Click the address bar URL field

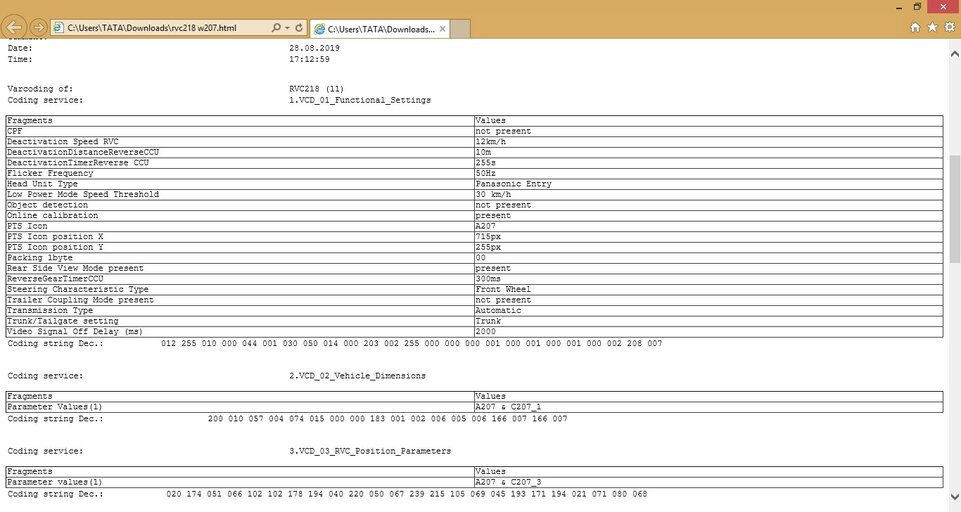tap(160, 27)
